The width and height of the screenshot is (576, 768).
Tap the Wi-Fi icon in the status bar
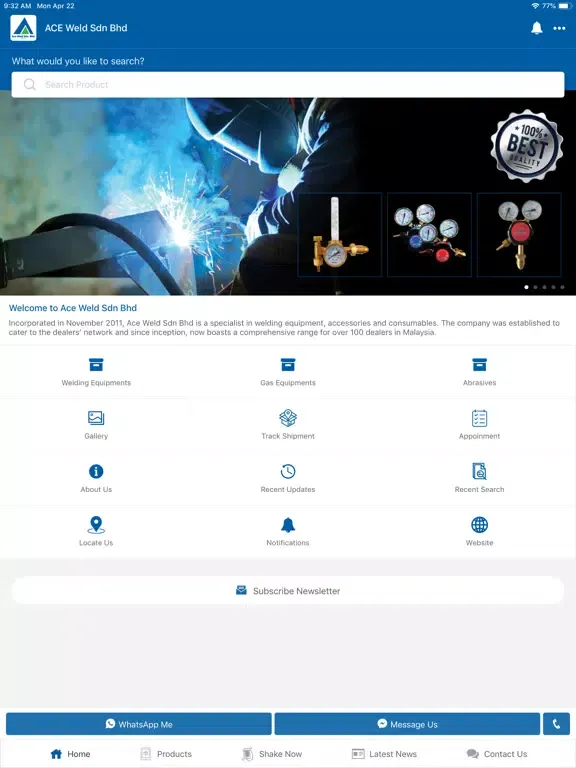[535, 6]
